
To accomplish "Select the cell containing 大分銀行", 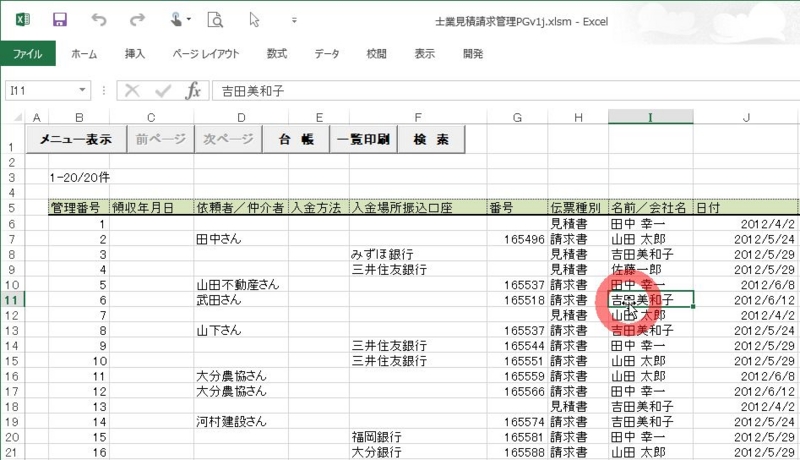I will point(418,452).
